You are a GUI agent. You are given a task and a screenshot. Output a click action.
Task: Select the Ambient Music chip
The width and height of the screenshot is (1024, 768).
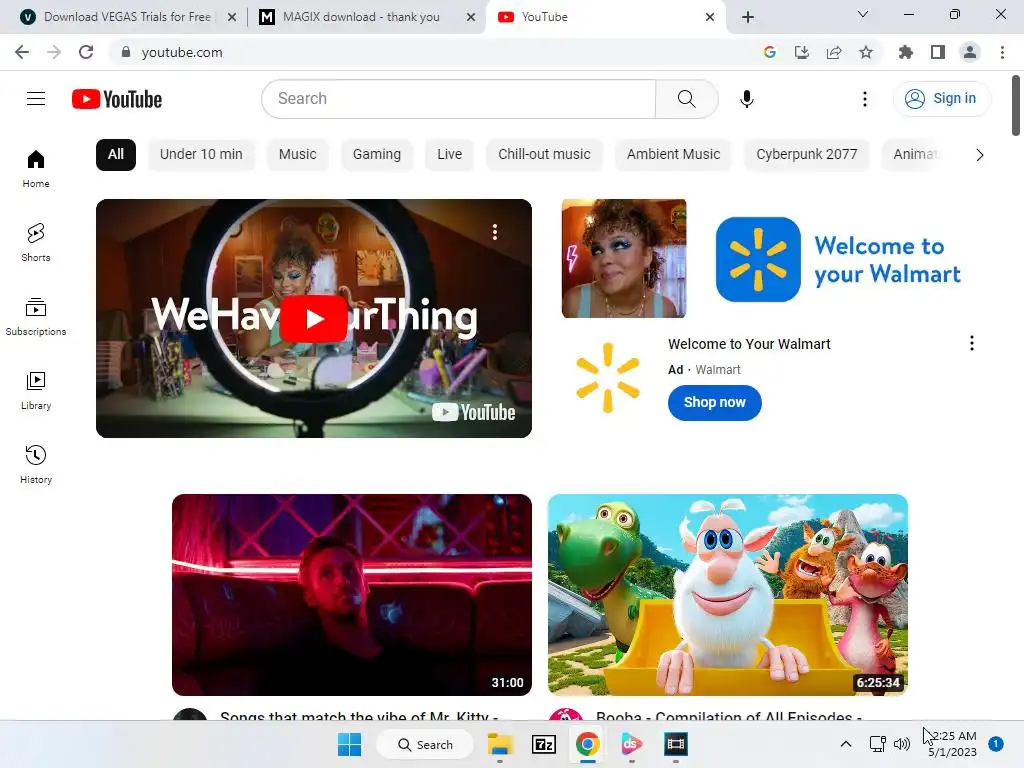click(x=673, y=155)
